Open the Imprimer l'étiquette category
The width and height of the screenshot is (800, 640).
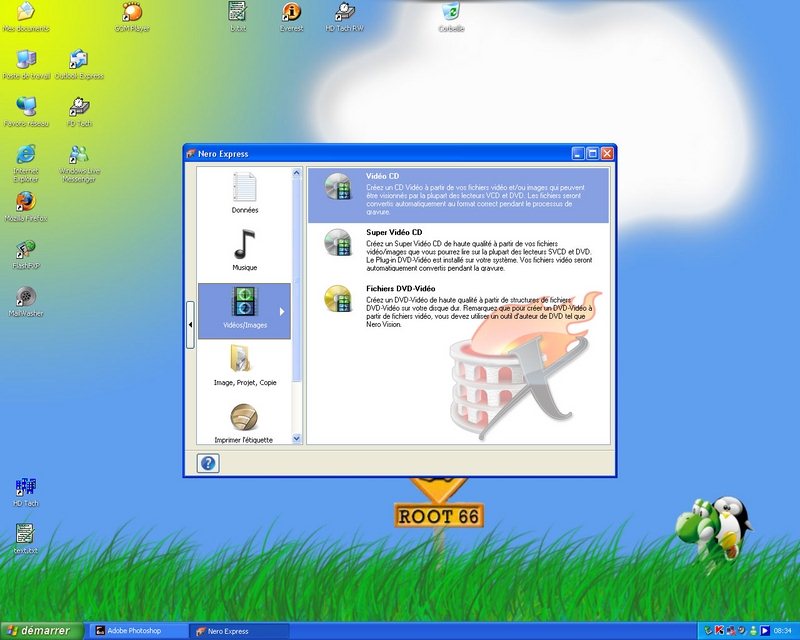click(x=244, y=423)
